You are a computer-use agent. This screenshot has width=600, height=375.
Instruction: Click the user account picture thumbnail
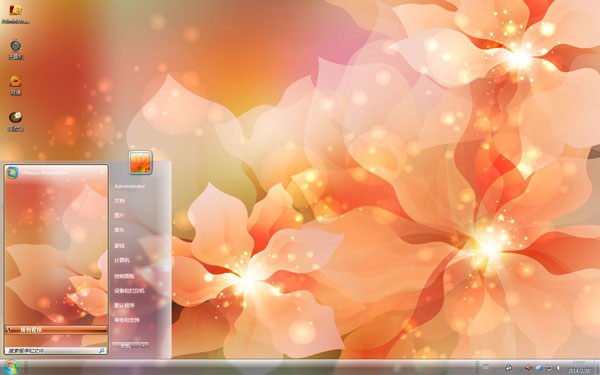[140, 163]
